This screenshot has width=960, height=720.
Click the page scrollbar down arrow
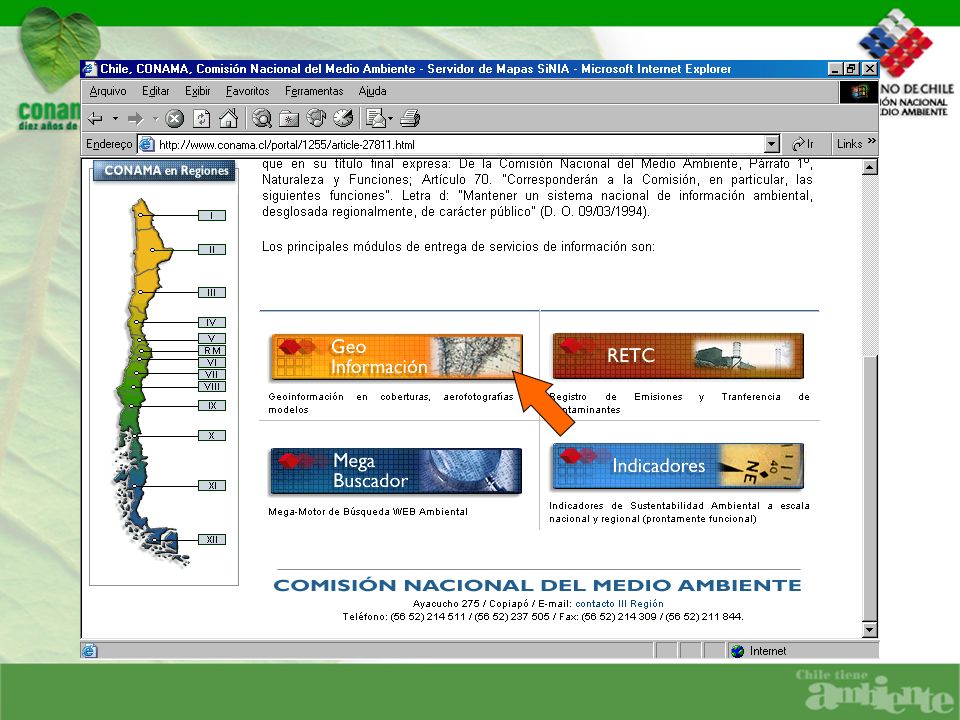(x=869, y=629)
